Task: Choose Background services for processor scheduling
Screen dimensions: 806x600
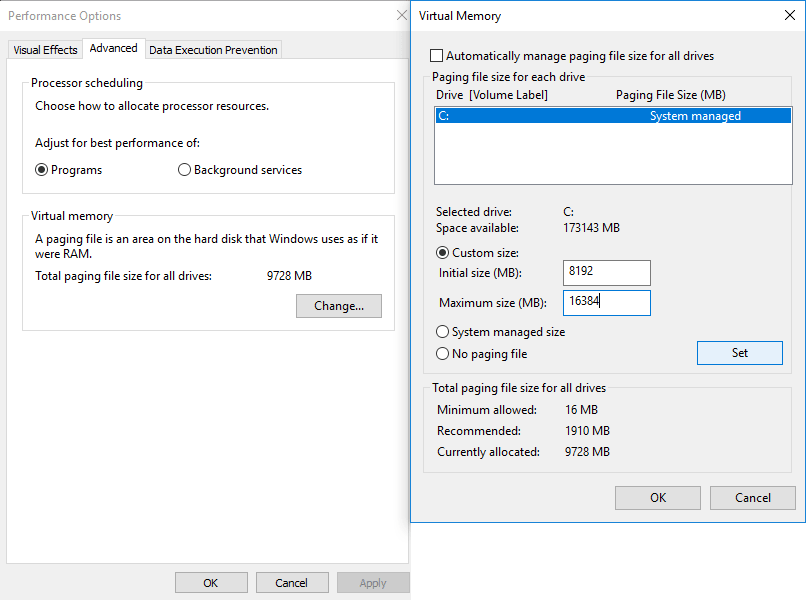Action: (x=184, y=170)
